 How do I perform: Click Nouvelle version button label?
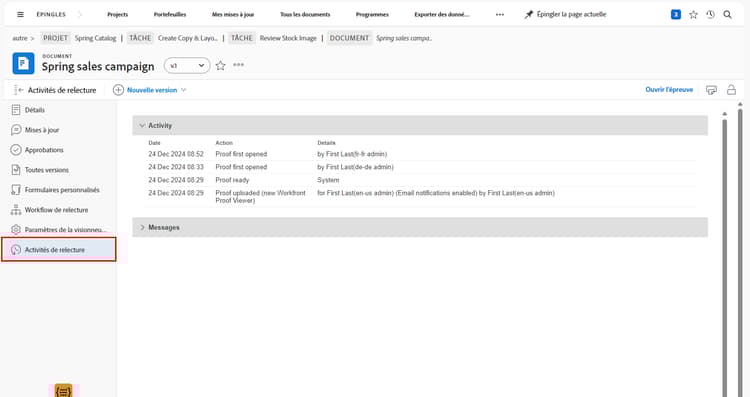pos(152,90)
